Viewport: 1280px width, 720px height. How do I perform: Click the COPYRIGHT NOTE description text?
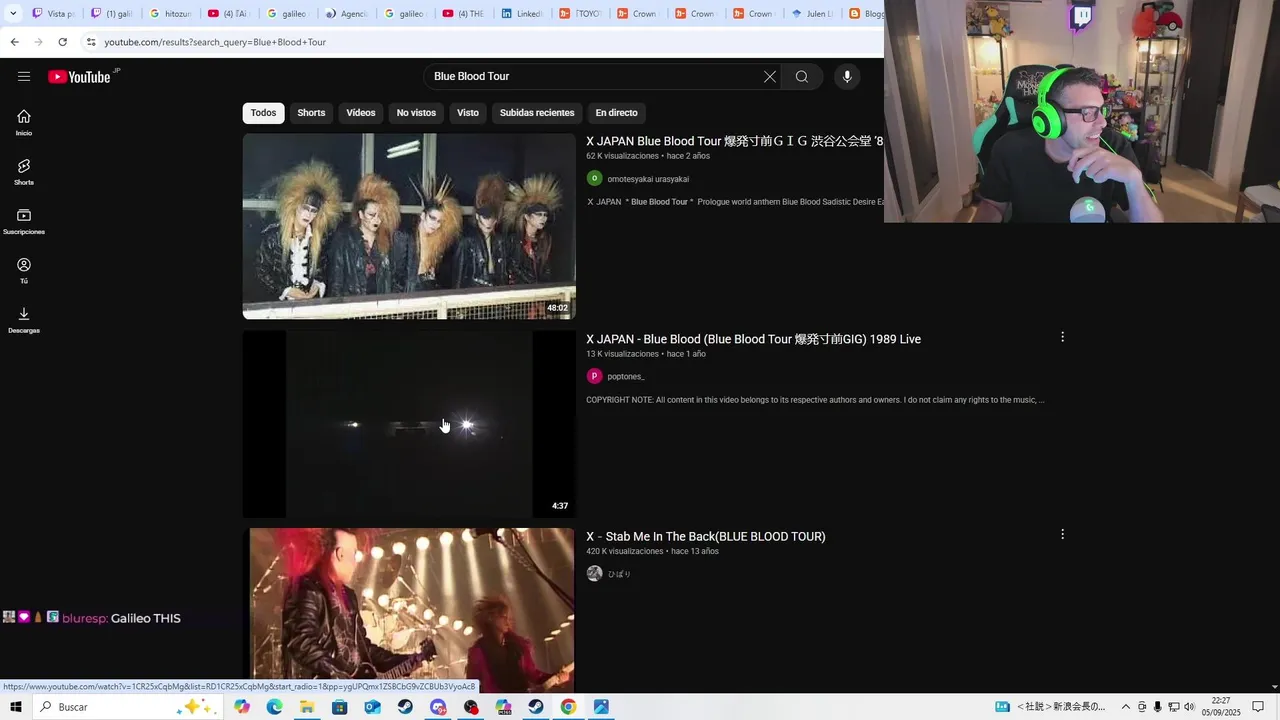click(x=815, y=400)
